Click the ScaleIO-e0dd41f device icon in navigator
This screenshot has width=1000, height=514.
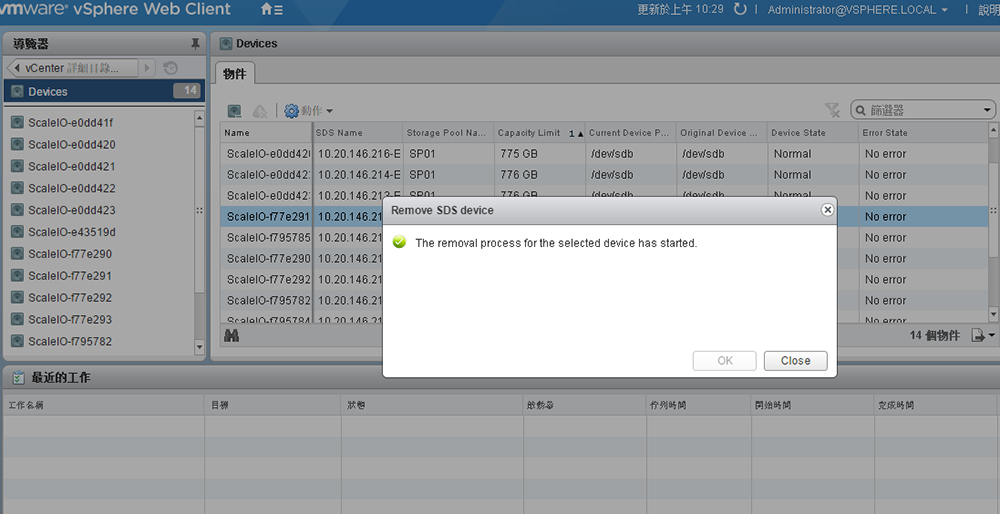click(x=17, y=122)
